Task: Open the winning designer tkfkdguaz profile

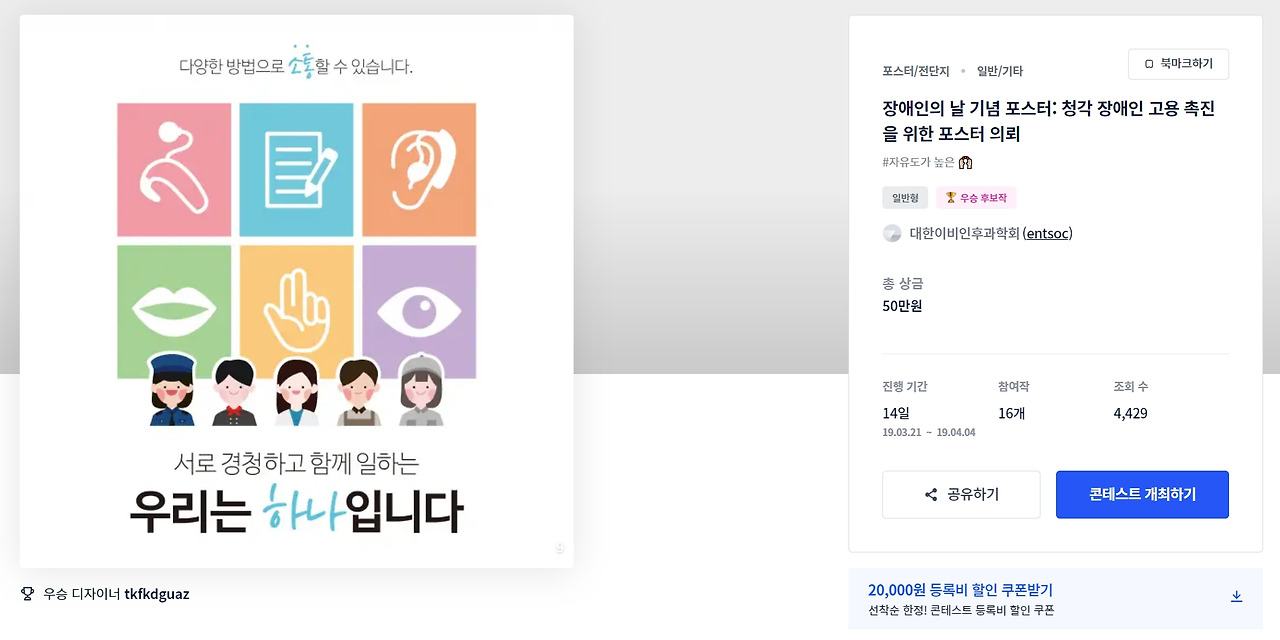Action: coord(157,594)
